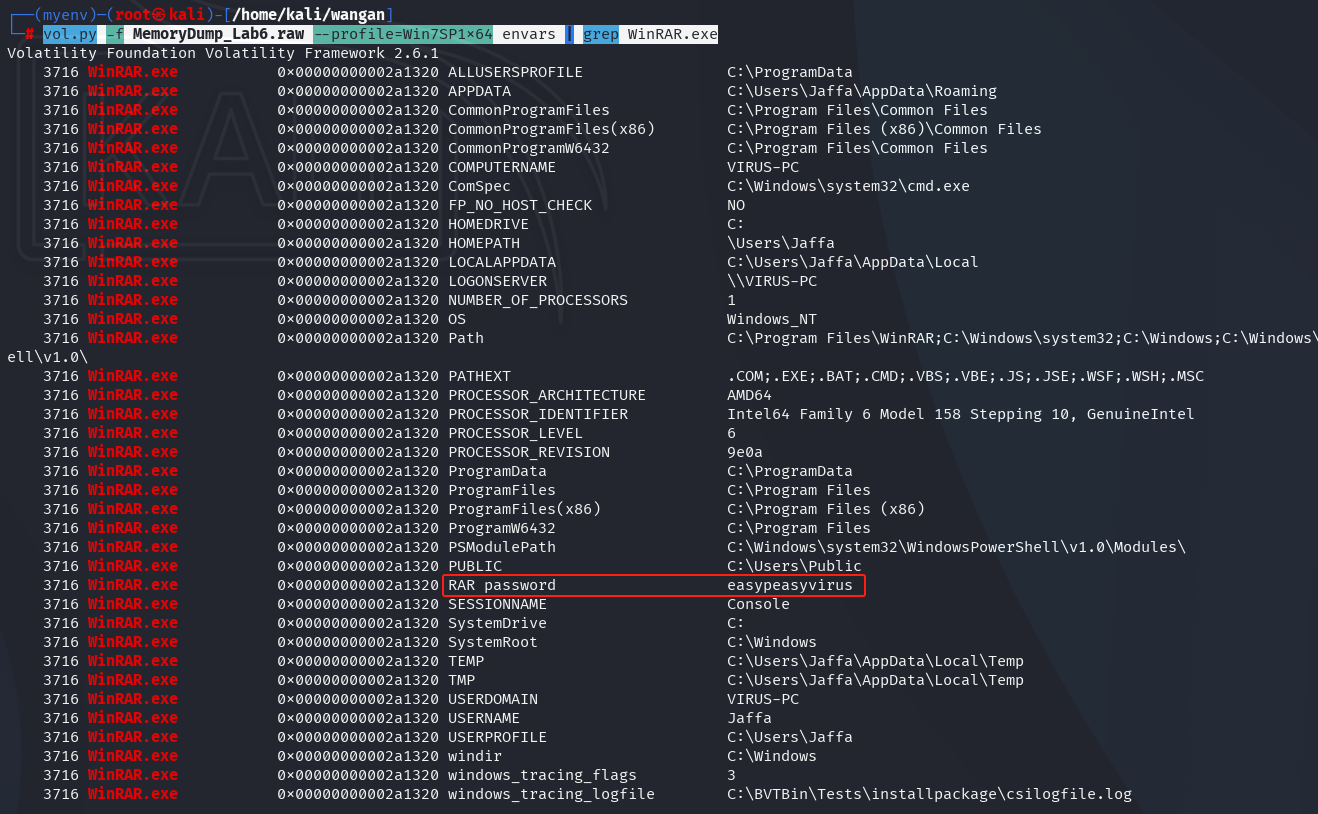The image size is (1318, 814).
Task: Click the --profile=Win7SP1x64 option
Action: click(x=403, y=34)
